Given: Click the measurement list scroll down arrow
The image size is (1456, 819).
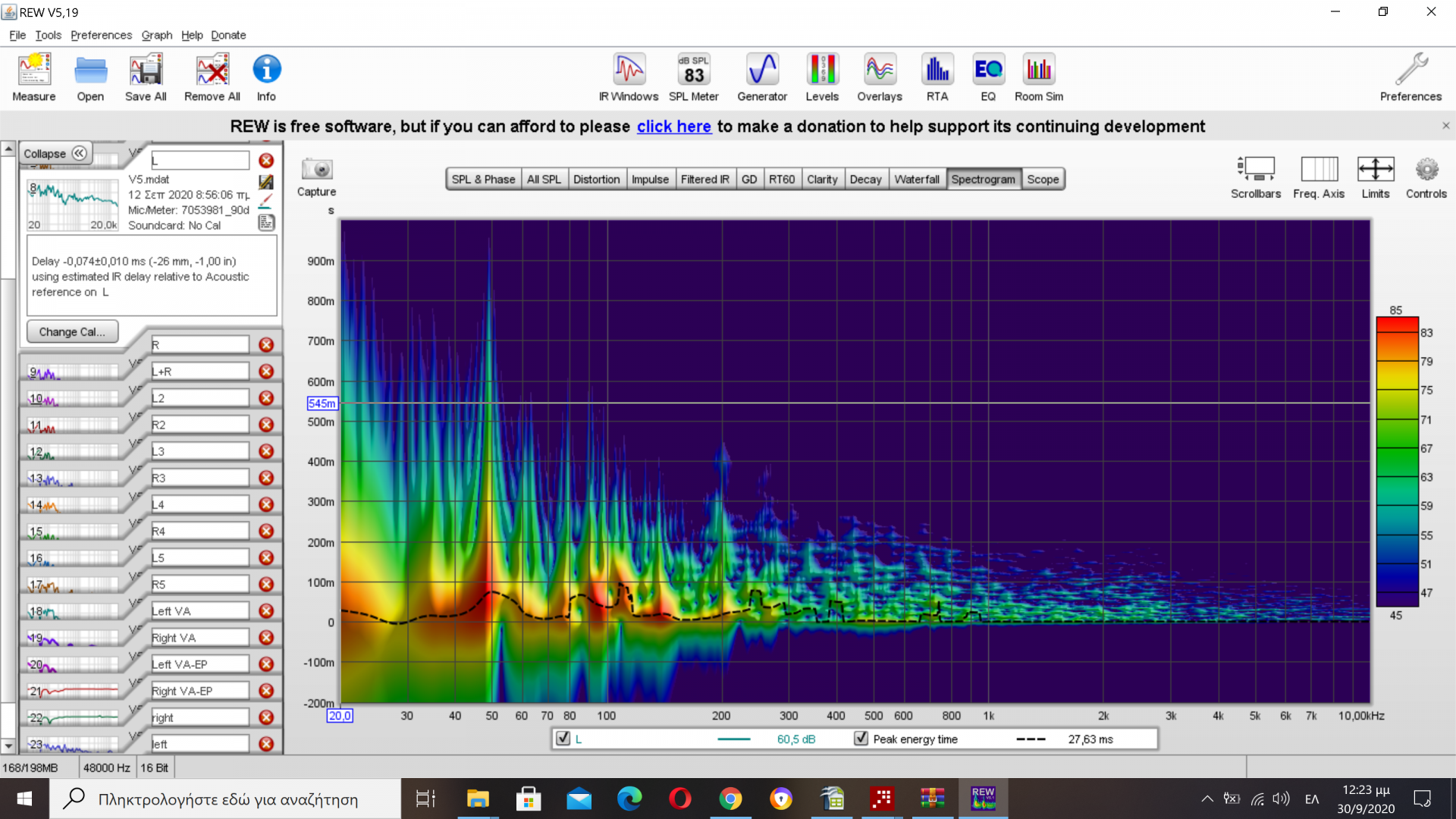Looking at the screenshot, I should 8,746.
